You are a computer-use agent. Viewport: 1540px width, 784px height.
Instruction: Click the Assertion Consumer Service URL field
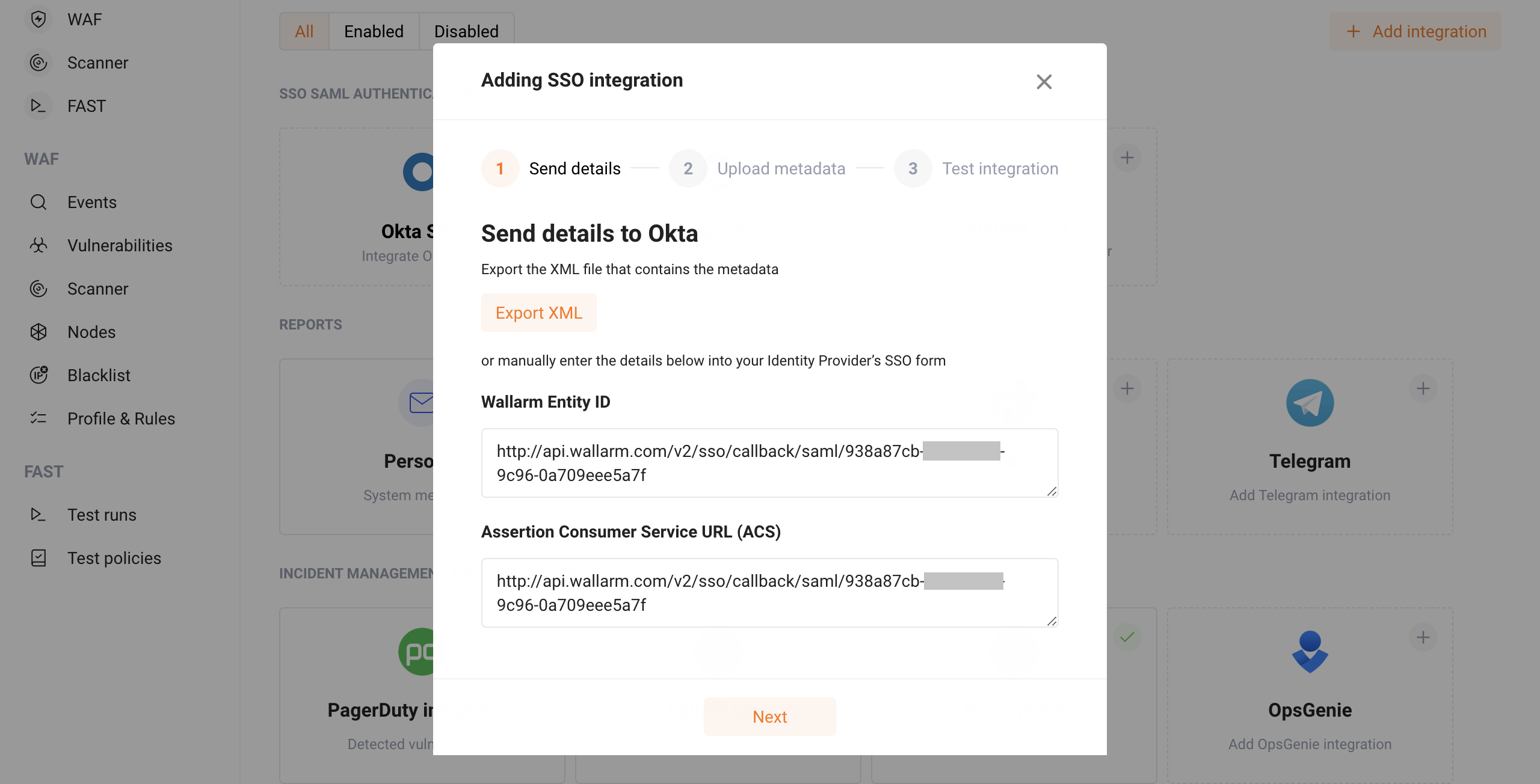[769, 593]
